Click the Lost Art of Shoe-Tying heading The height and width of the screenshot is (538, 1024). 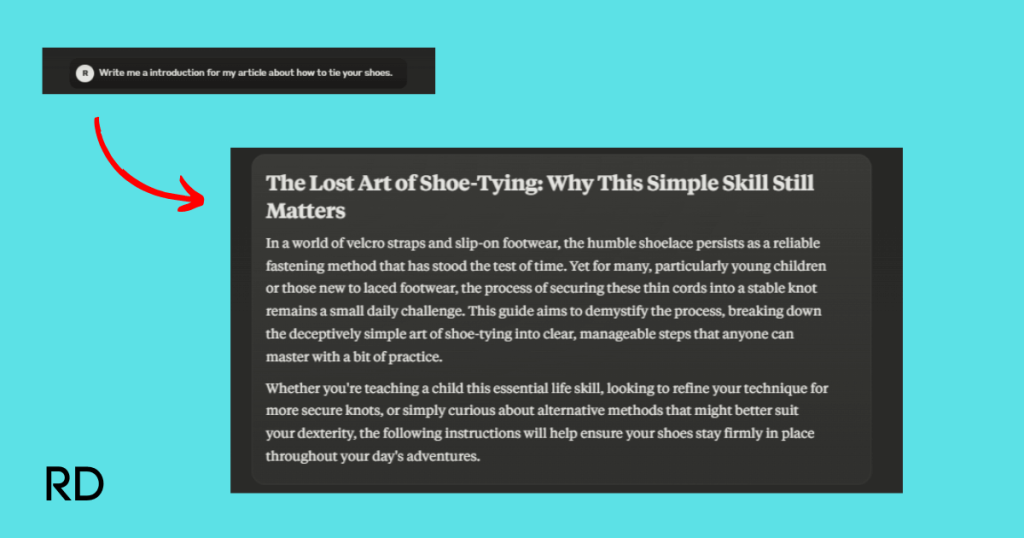[x=540, y=197]
